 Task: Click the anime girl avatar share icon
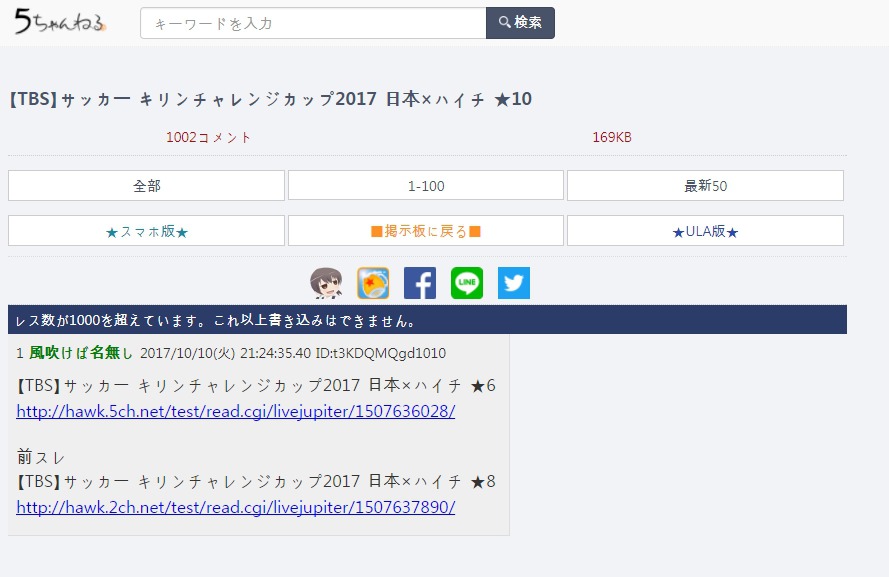[x=326, y=283]
